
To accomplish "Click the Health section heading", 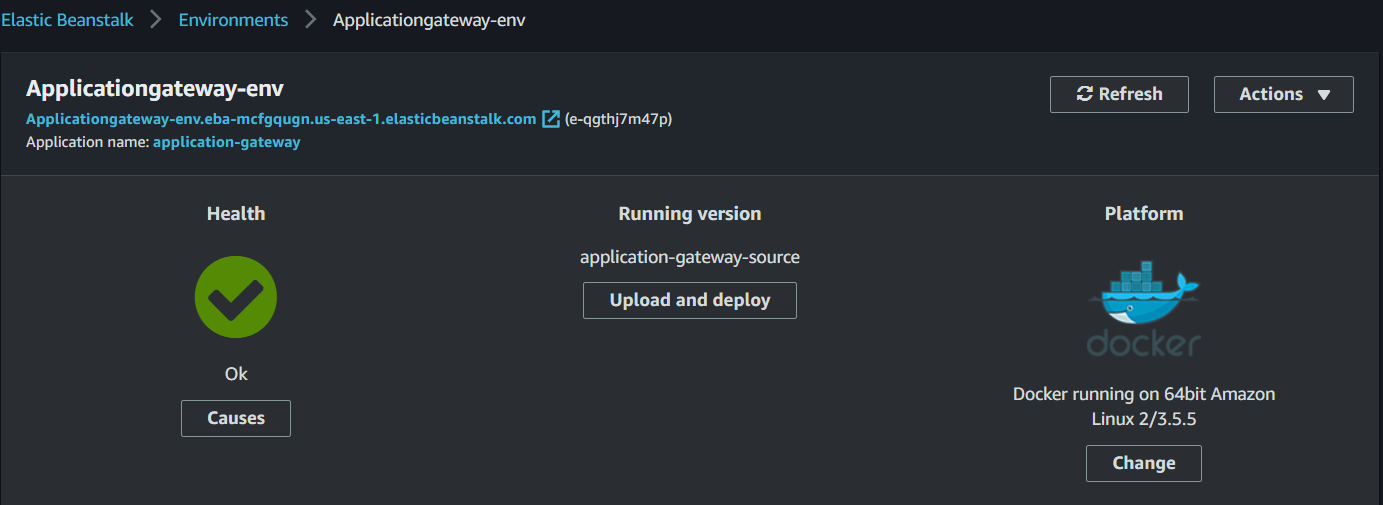I will pos(236,213).
